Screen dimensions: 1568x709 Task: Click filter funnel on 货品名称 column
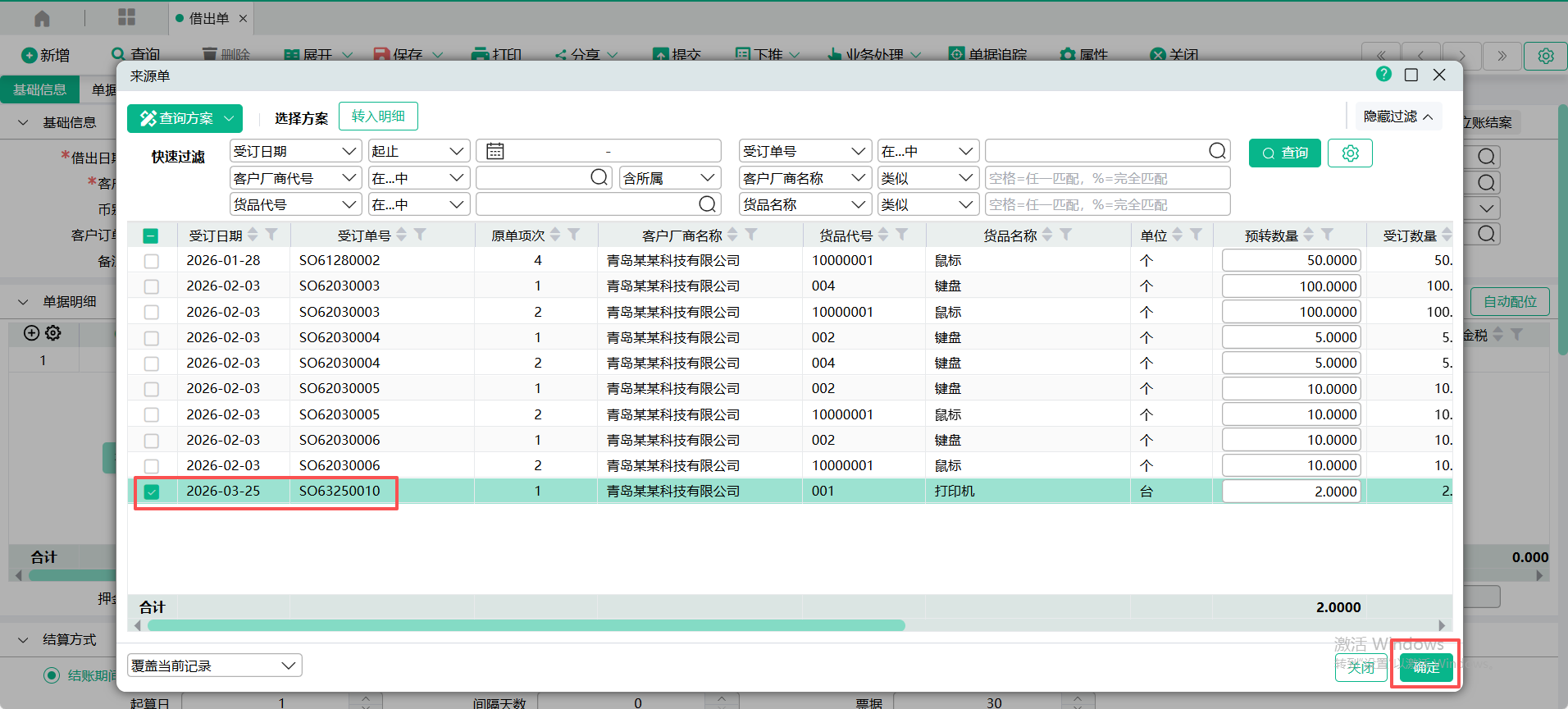point(1065,235)
